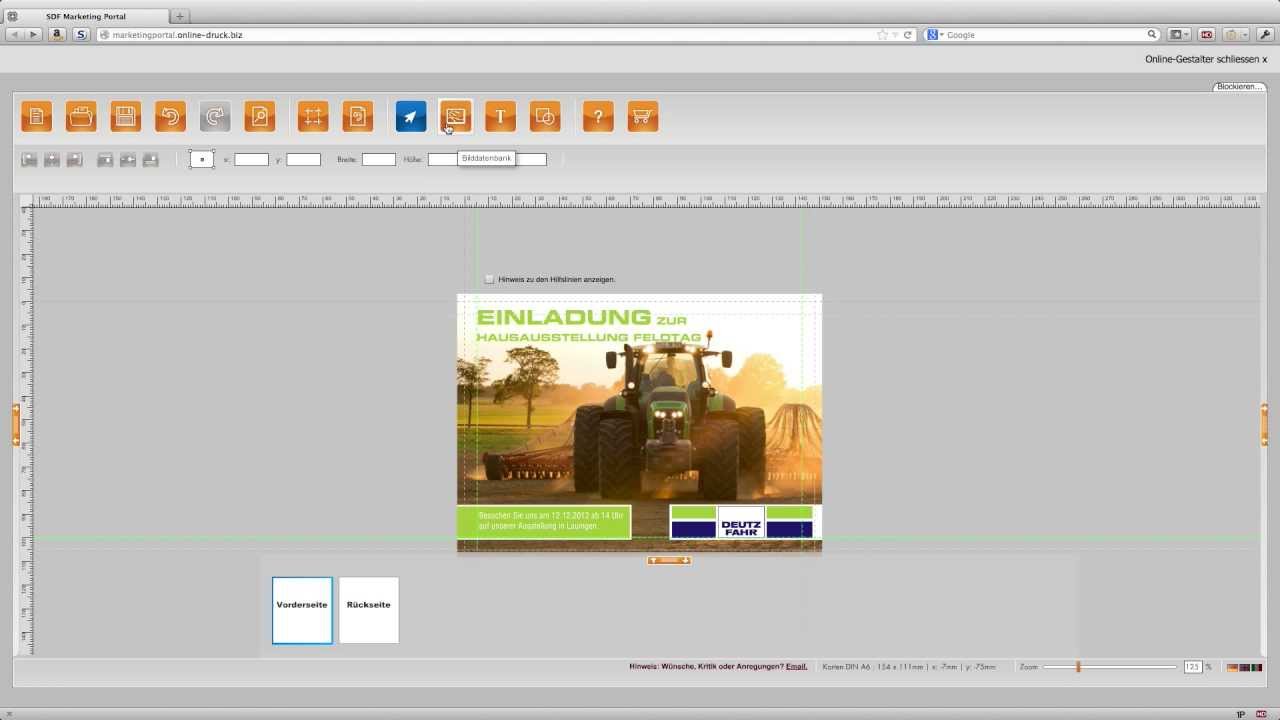The height and width of the screenshot is (720, 1280).
Task: Click 'Online-Gestalter schliessen x' link
Action: [x=1206, y=59]
